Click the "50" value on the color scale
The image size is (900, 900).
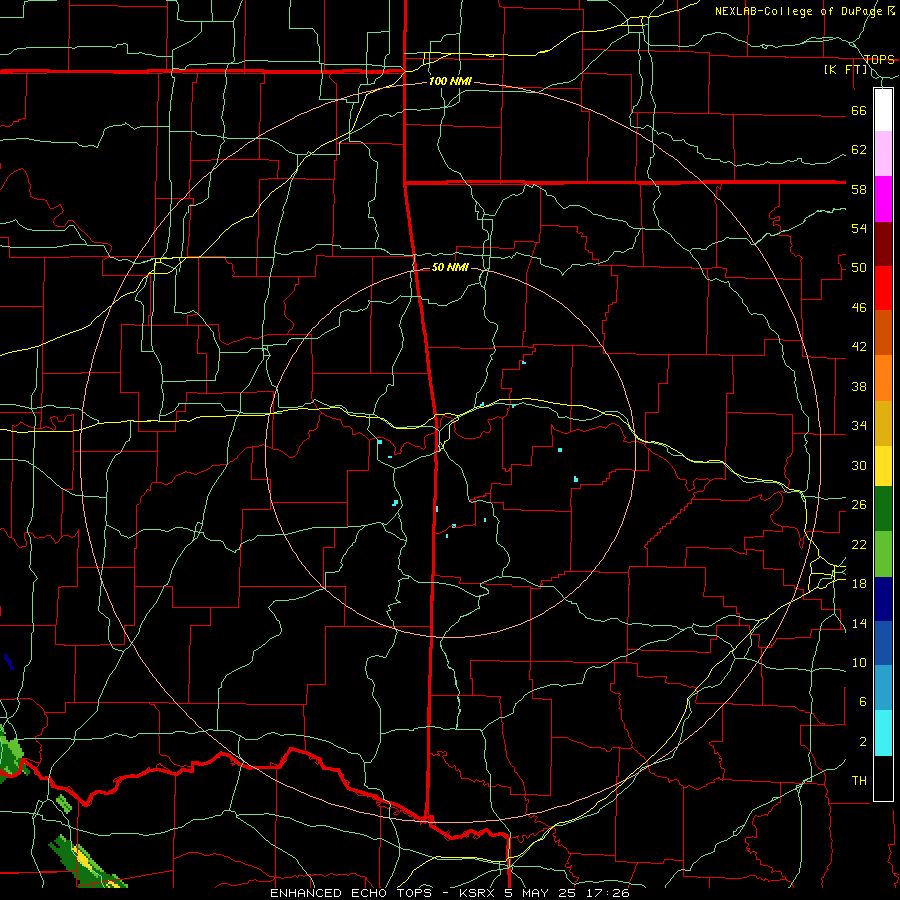pyautogui.click(x=859, y=268)
